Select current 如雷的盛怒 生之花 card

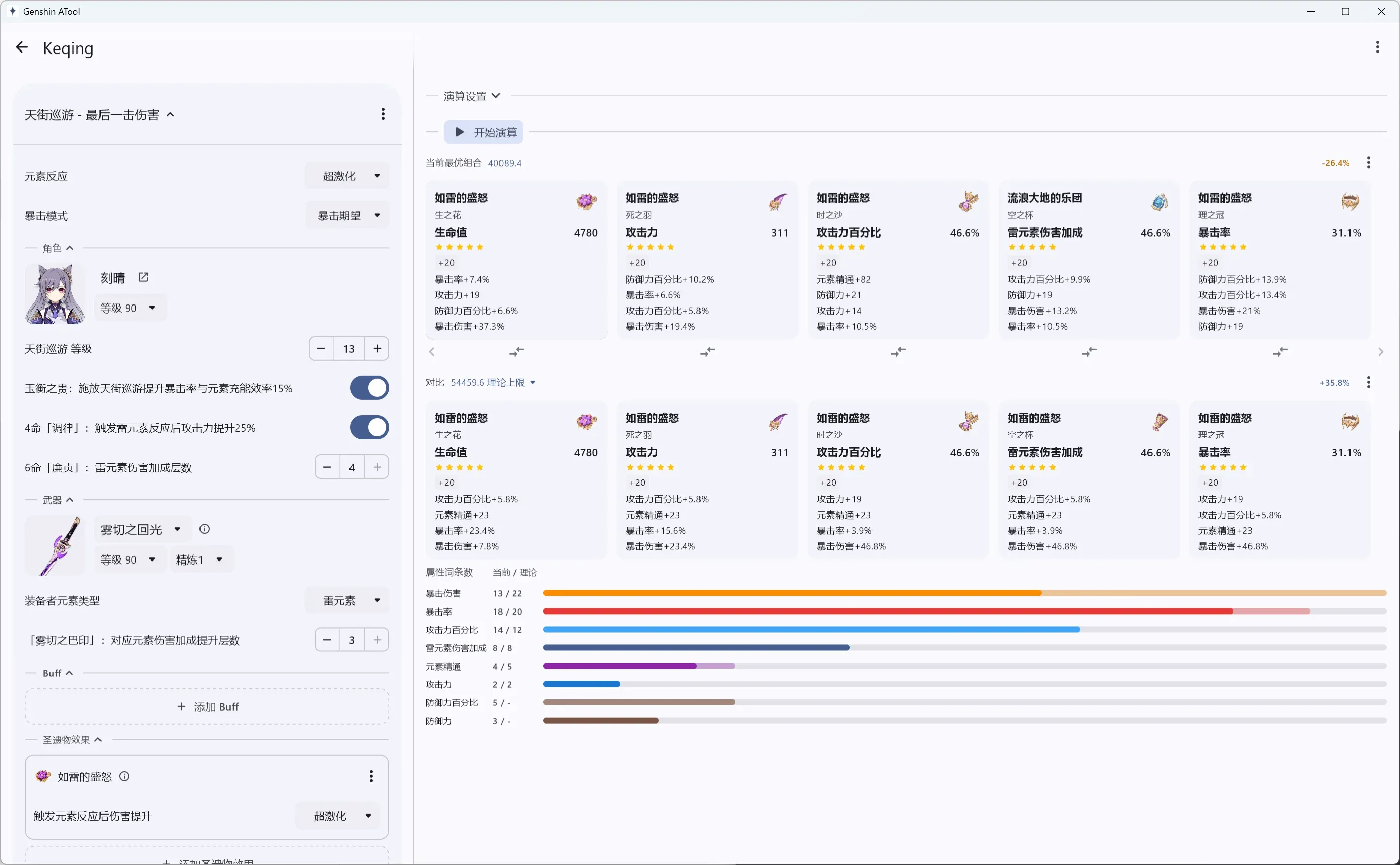516,260
